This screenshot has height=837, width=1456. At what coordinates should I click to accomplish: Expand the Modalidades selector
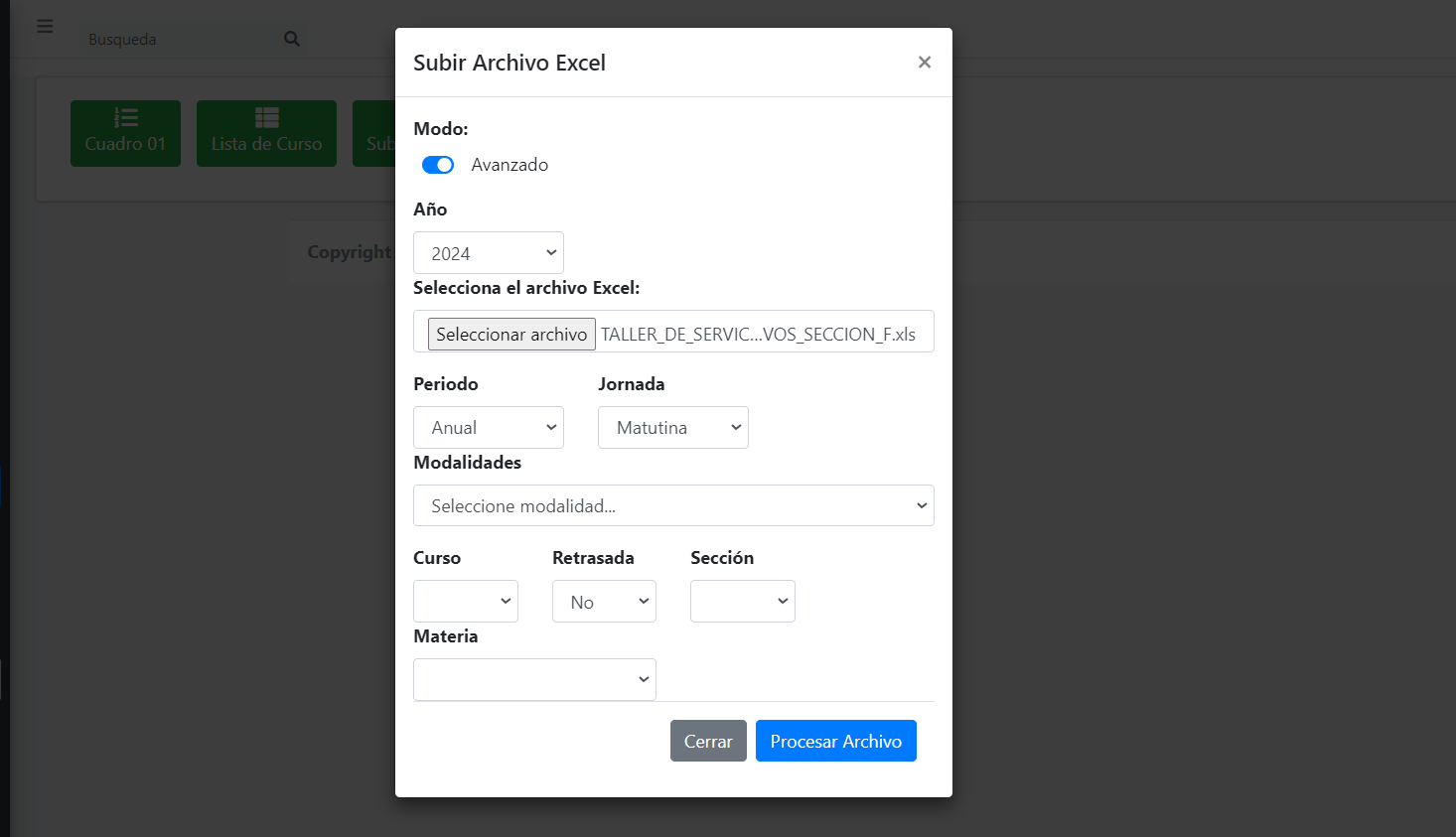click(x=673, y=505)
